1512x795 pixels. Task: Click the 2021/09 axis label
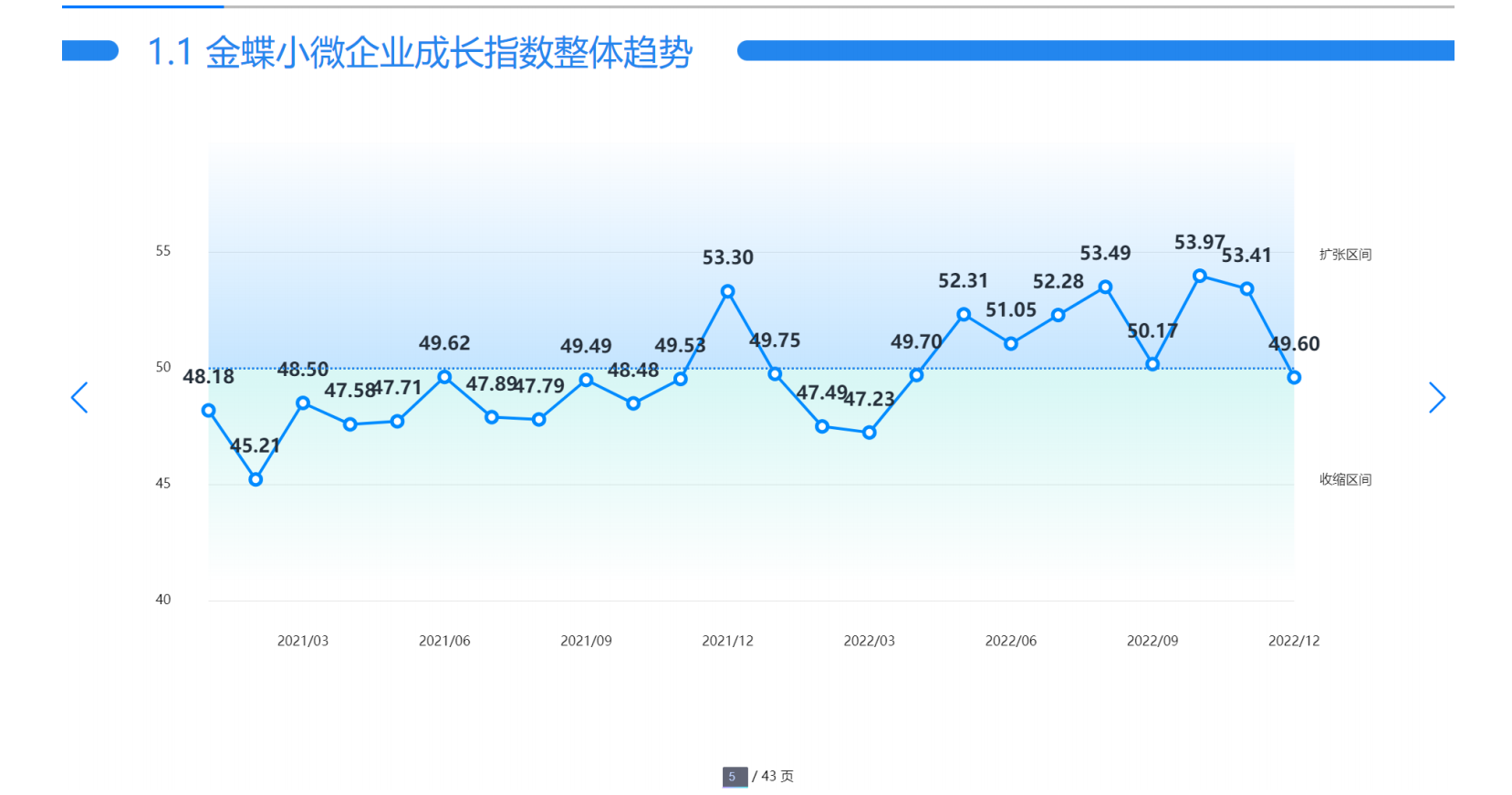586,641
